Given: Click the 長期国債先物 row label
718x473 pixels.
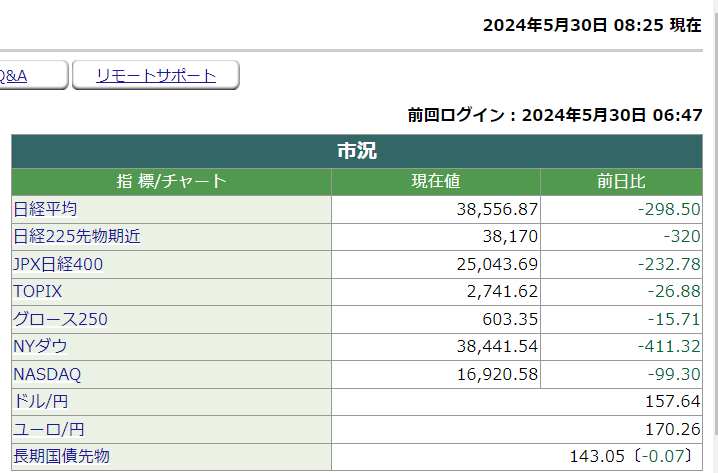Looking at the screenshot, I should [x=61, y=457].
